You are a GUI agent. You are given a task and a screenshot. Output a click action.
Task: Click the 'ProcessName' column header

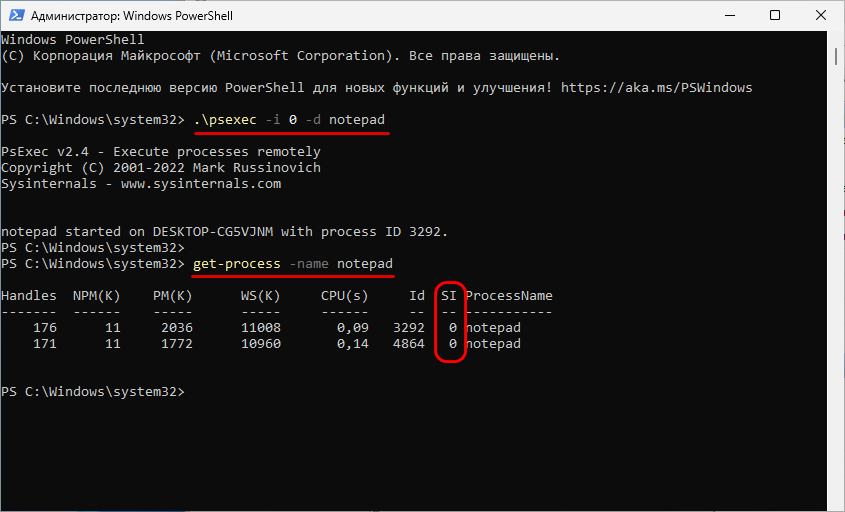coord(509,296)
